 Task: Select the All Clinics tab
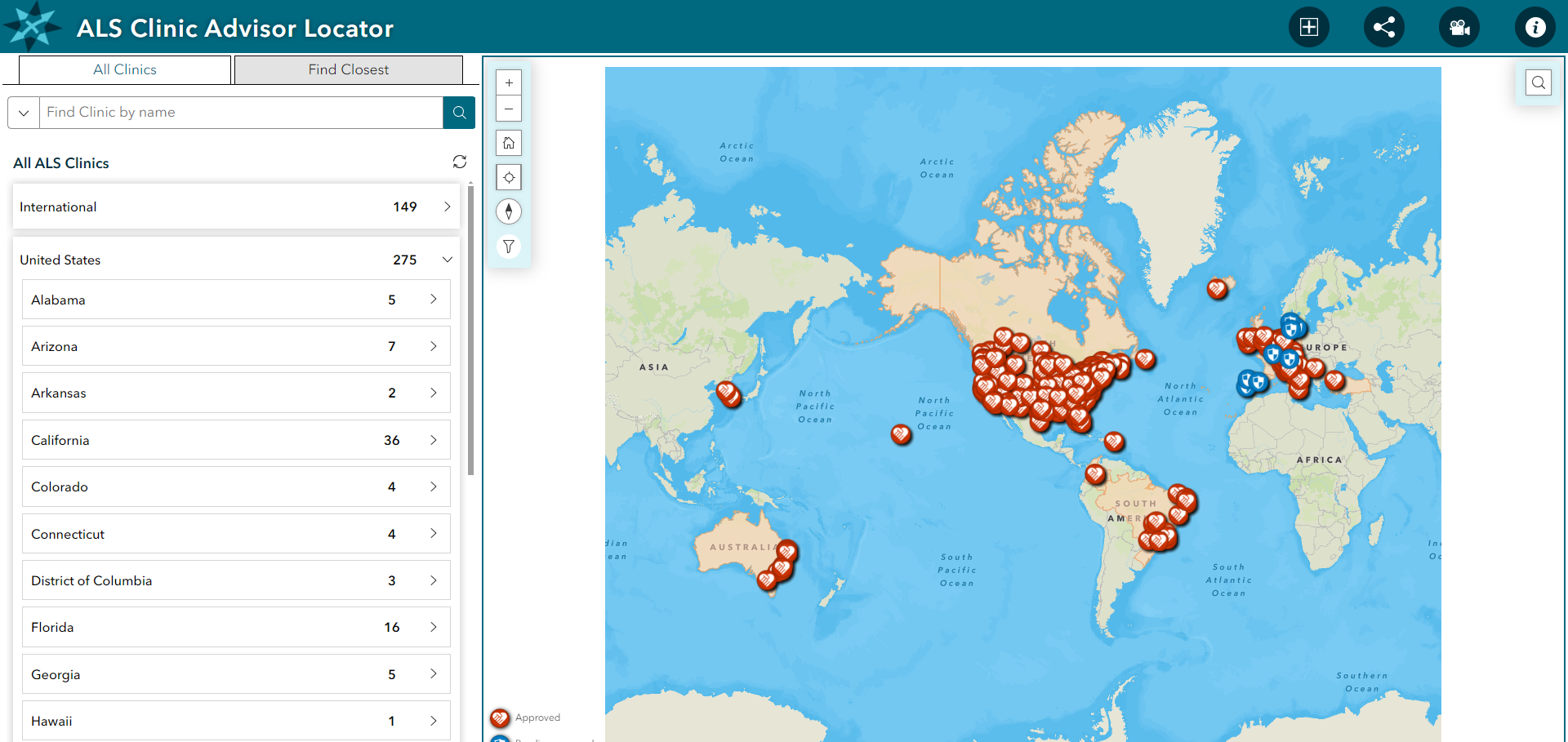124,69
